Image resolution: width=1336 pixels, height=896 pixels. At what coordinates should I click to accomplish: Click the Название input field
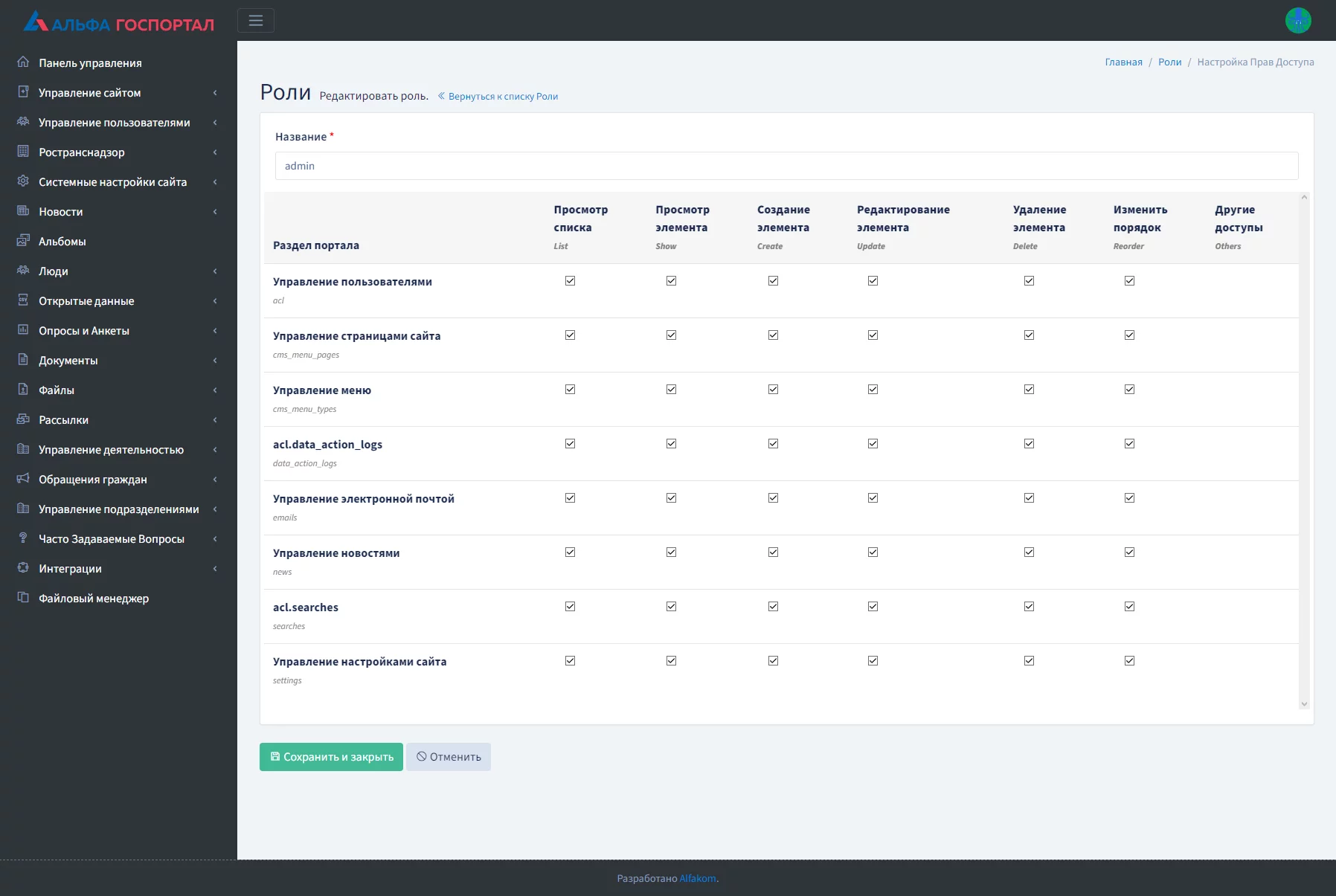point(786,166)
